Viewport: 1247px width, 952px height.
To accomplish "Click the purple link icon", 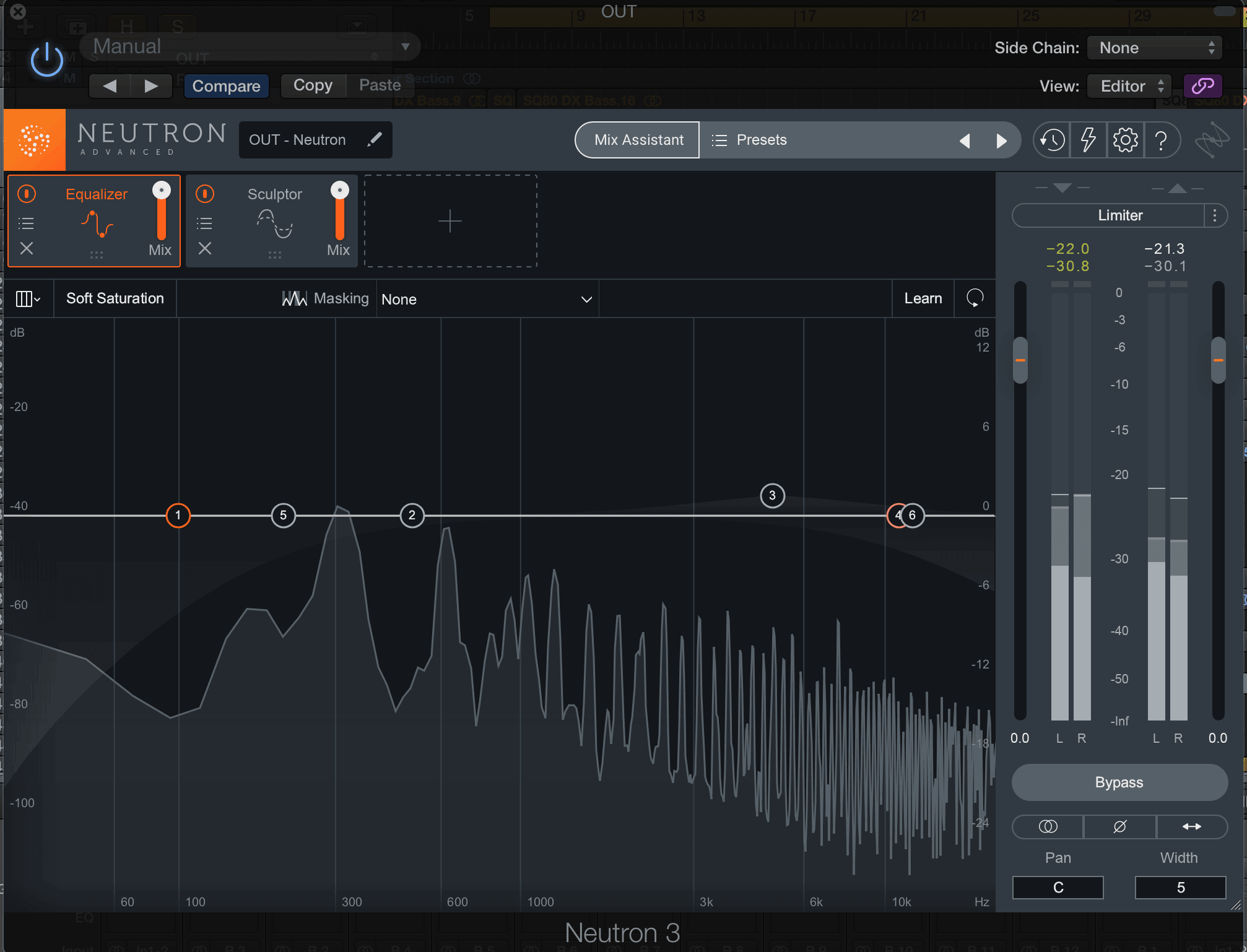I will 1202,86.
